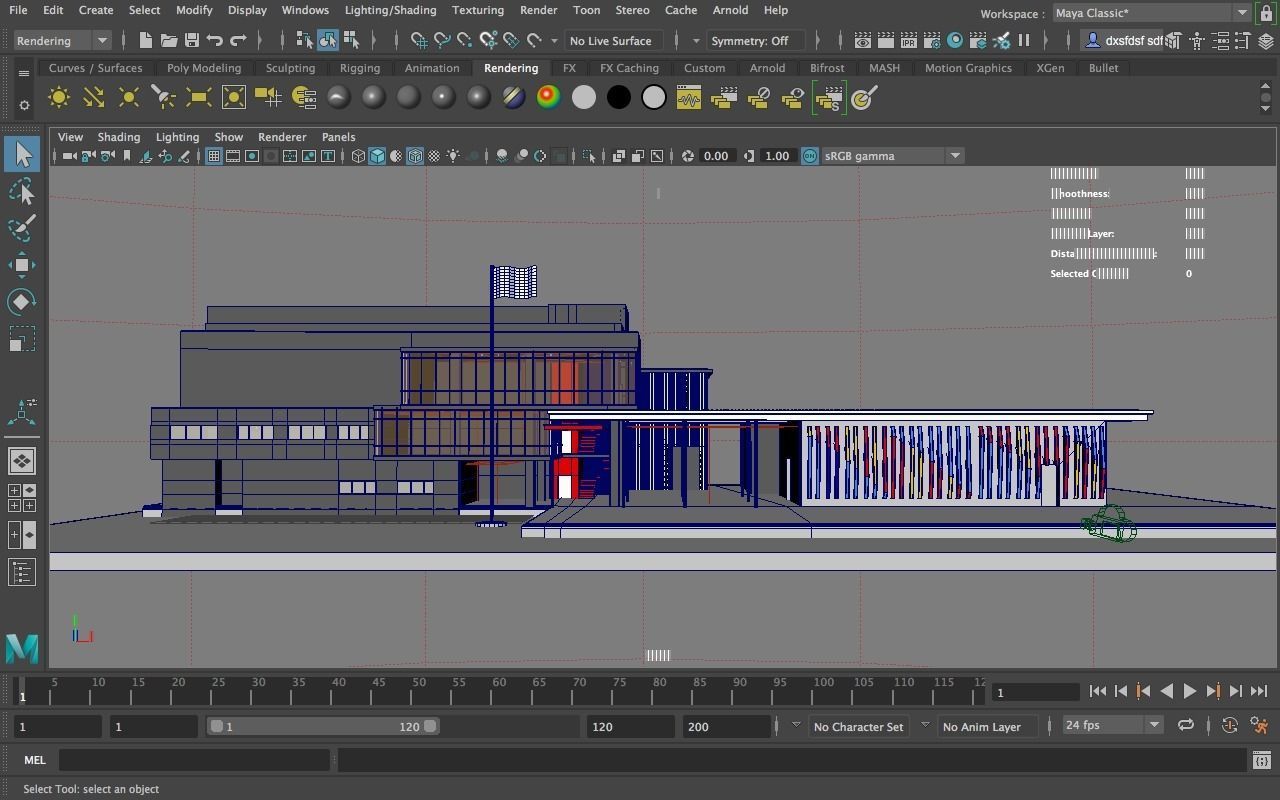1280x800 pixels.
Task: Open Render Settings from the status line
Action: pyautogui.click(x=932, y=40)
